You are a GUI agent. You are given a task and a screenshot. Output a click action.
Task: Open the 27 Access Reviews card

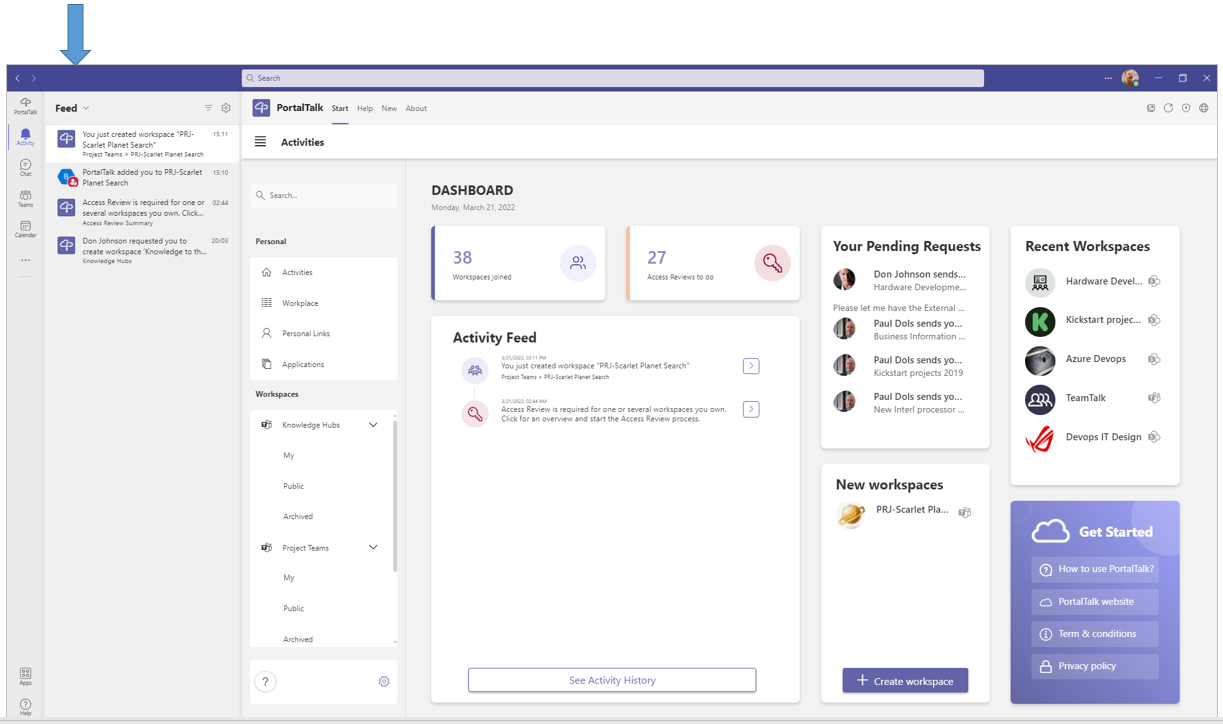(x=713, y=263)
